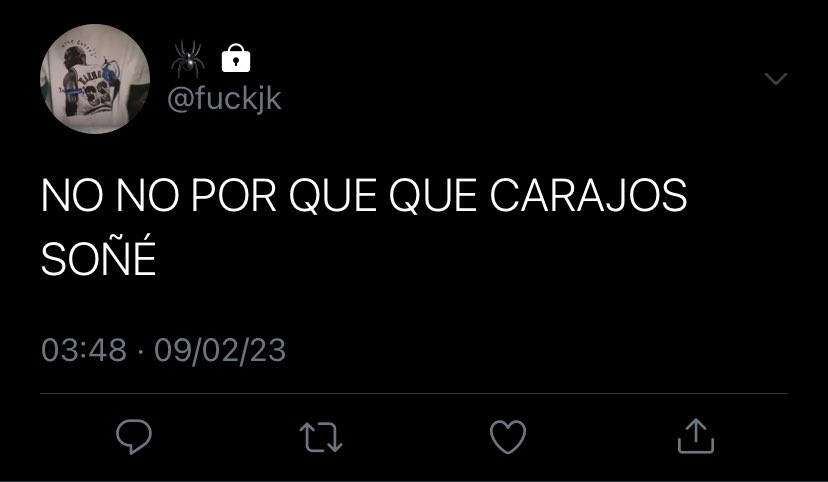Select the tweet text starting NO NO POR QUE
The width and height of the screenshot is (828, 482).
pyautogui.click(x=364, y=227)
